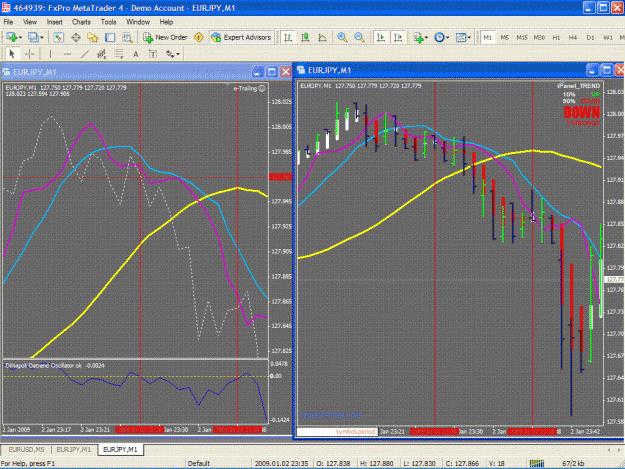Open the Periodicity clock dropdown
This screenshot has height=469, width=625.
coord(441,37)
